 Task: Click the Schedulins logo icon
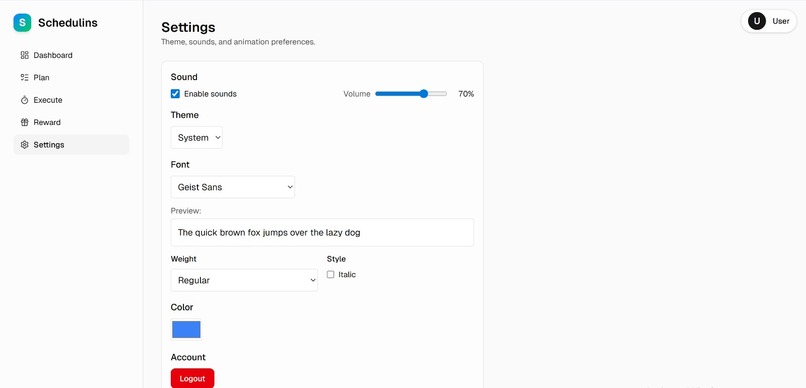22,23
